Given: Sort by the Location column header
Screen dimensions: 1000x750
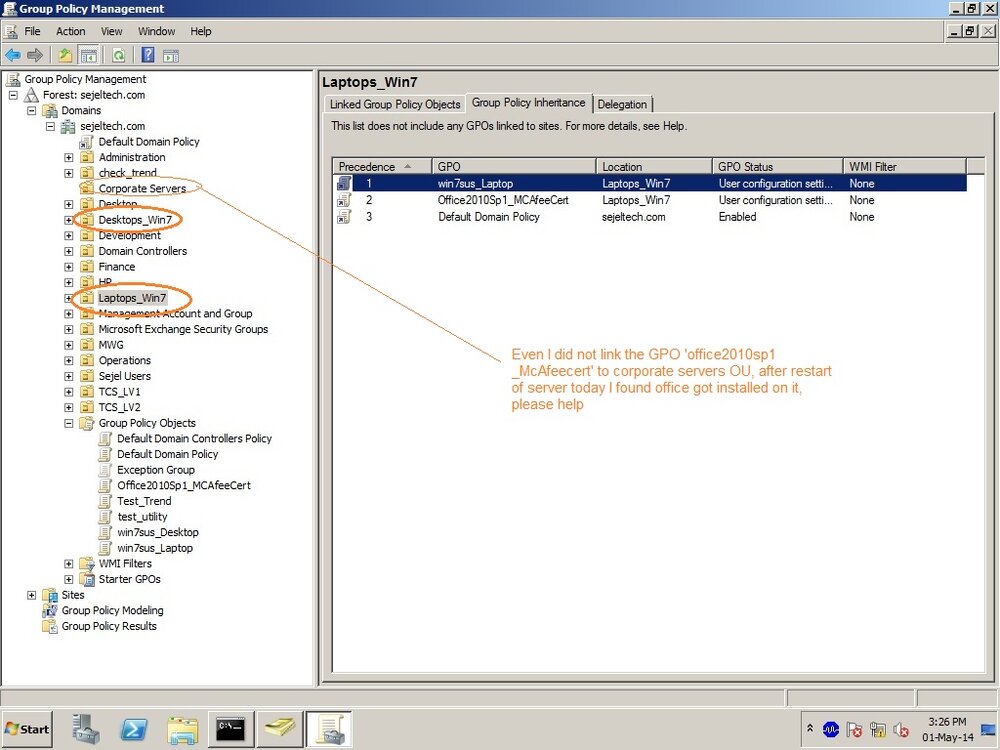Looking at the screenshot, I should point(654,166).
